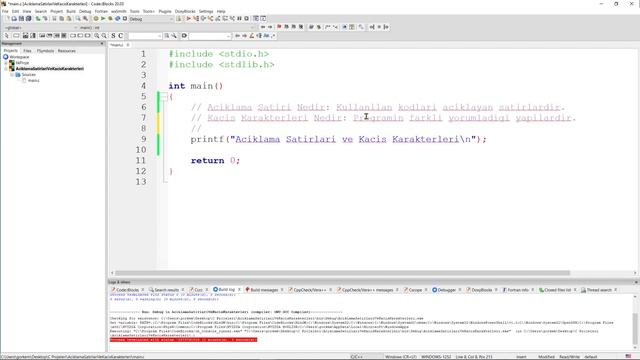
Task: Open the Plugins menu
Action: tap(165, 11)
